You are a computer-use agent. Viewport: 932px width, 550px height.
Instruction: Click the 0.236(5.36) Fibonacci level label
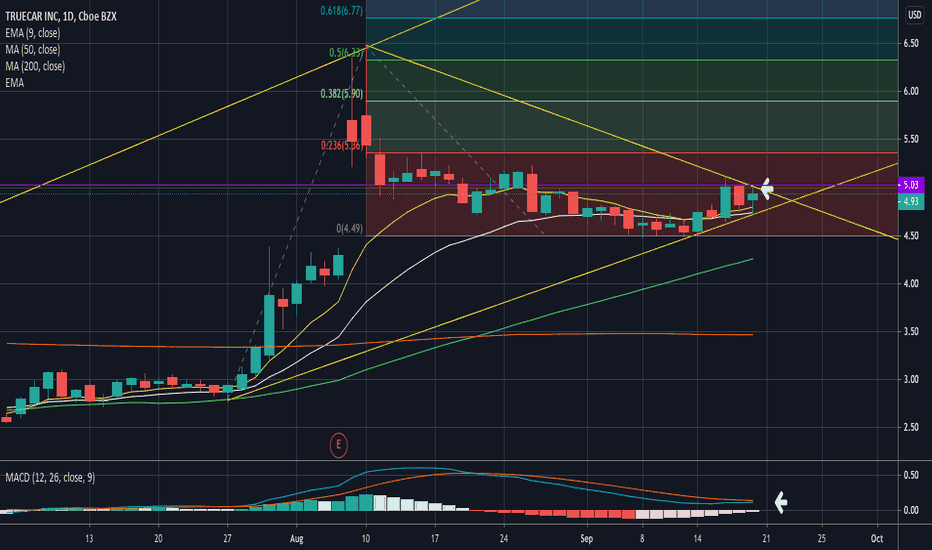(342, 145)
